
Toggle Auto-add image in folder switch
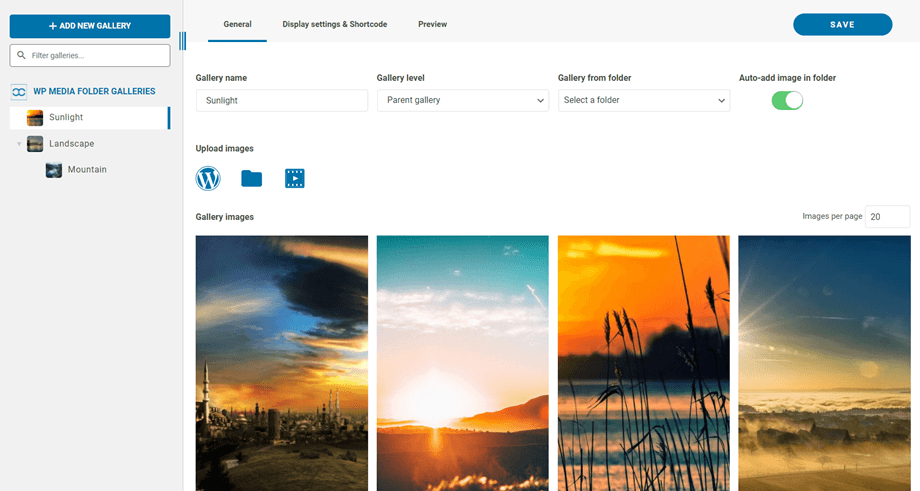[787, 100]
